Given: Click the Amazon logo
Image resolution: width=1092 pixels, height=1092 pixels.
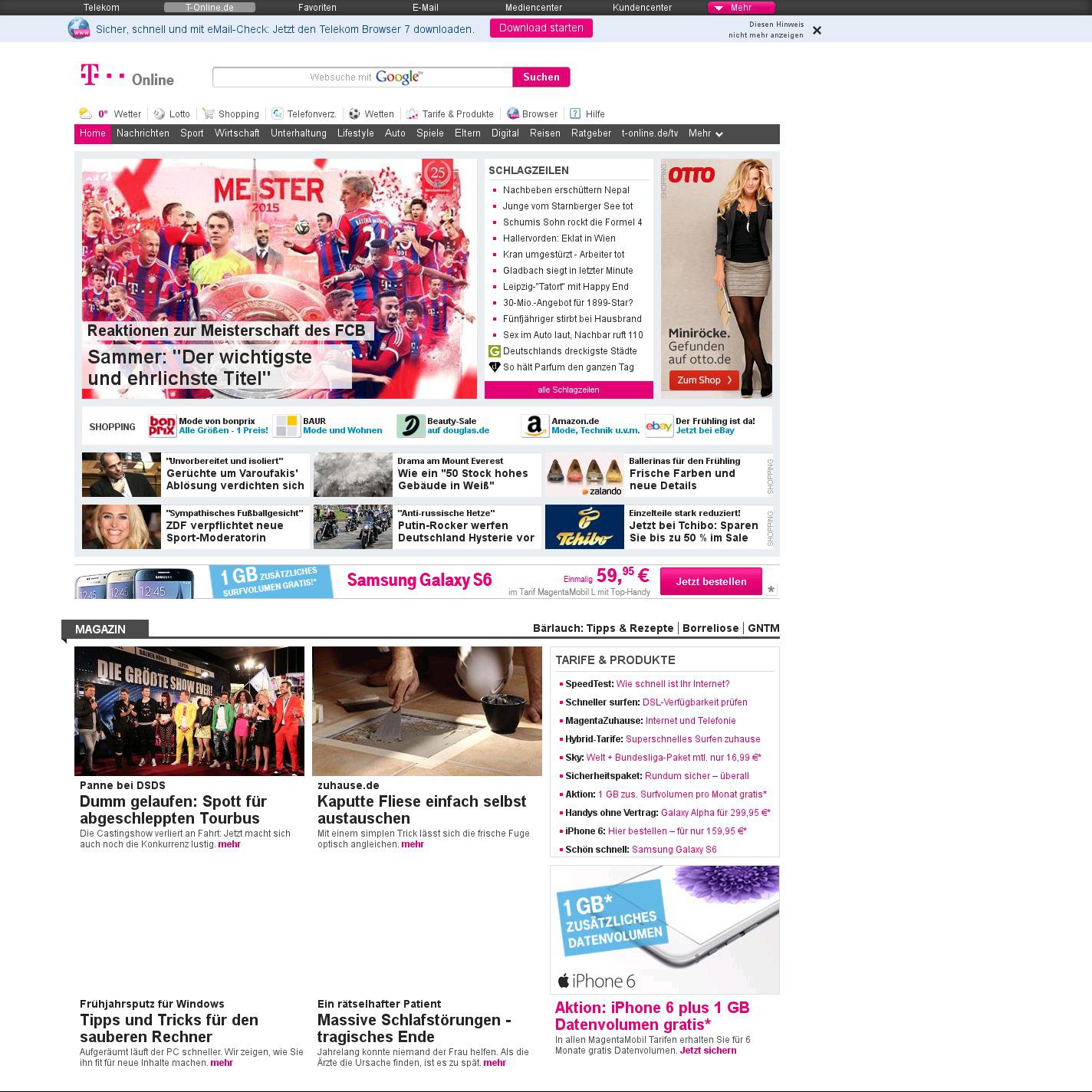Looking at the screenshot, I should [x=535, y=426].
